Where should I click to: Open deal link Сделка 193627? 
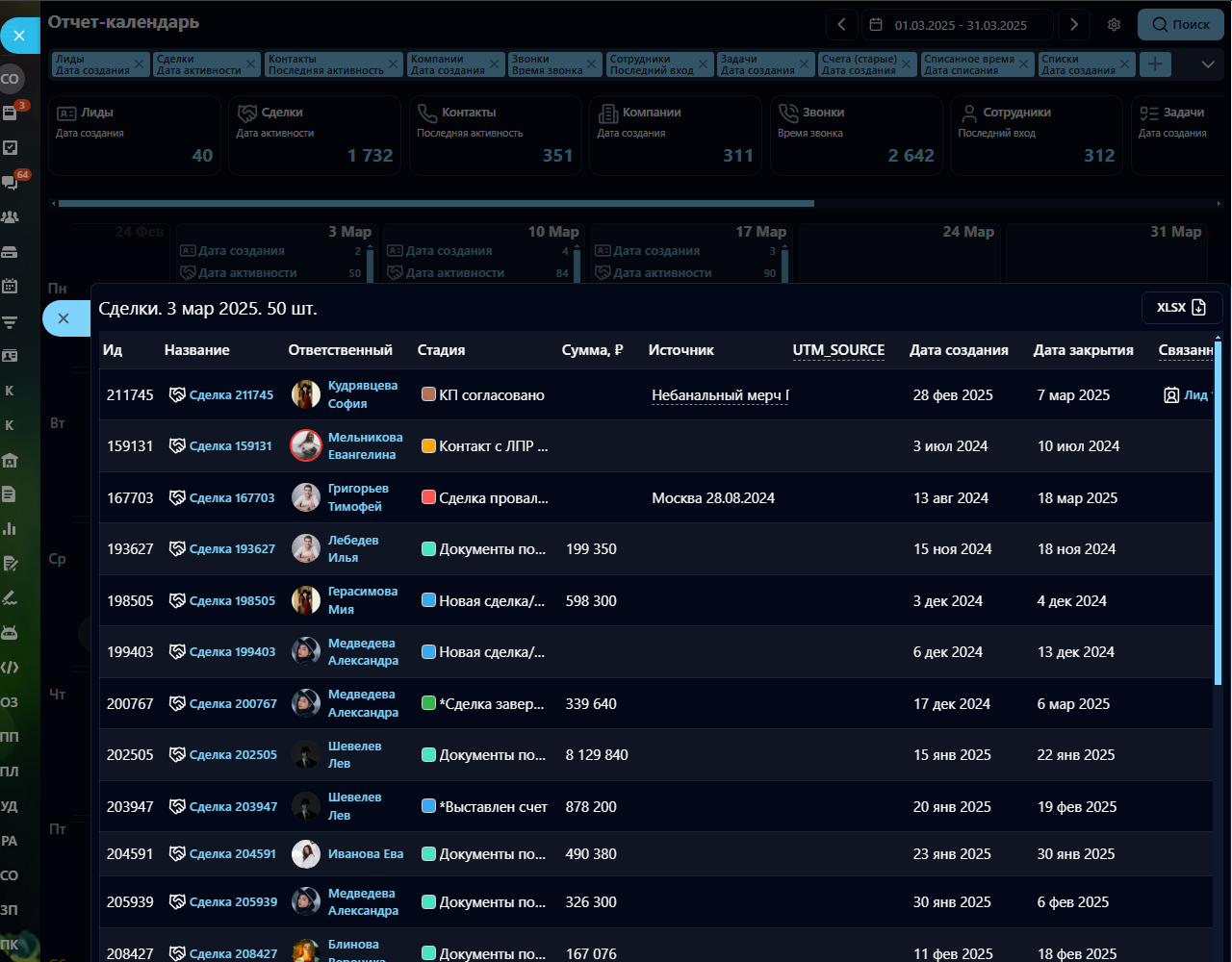232,549
